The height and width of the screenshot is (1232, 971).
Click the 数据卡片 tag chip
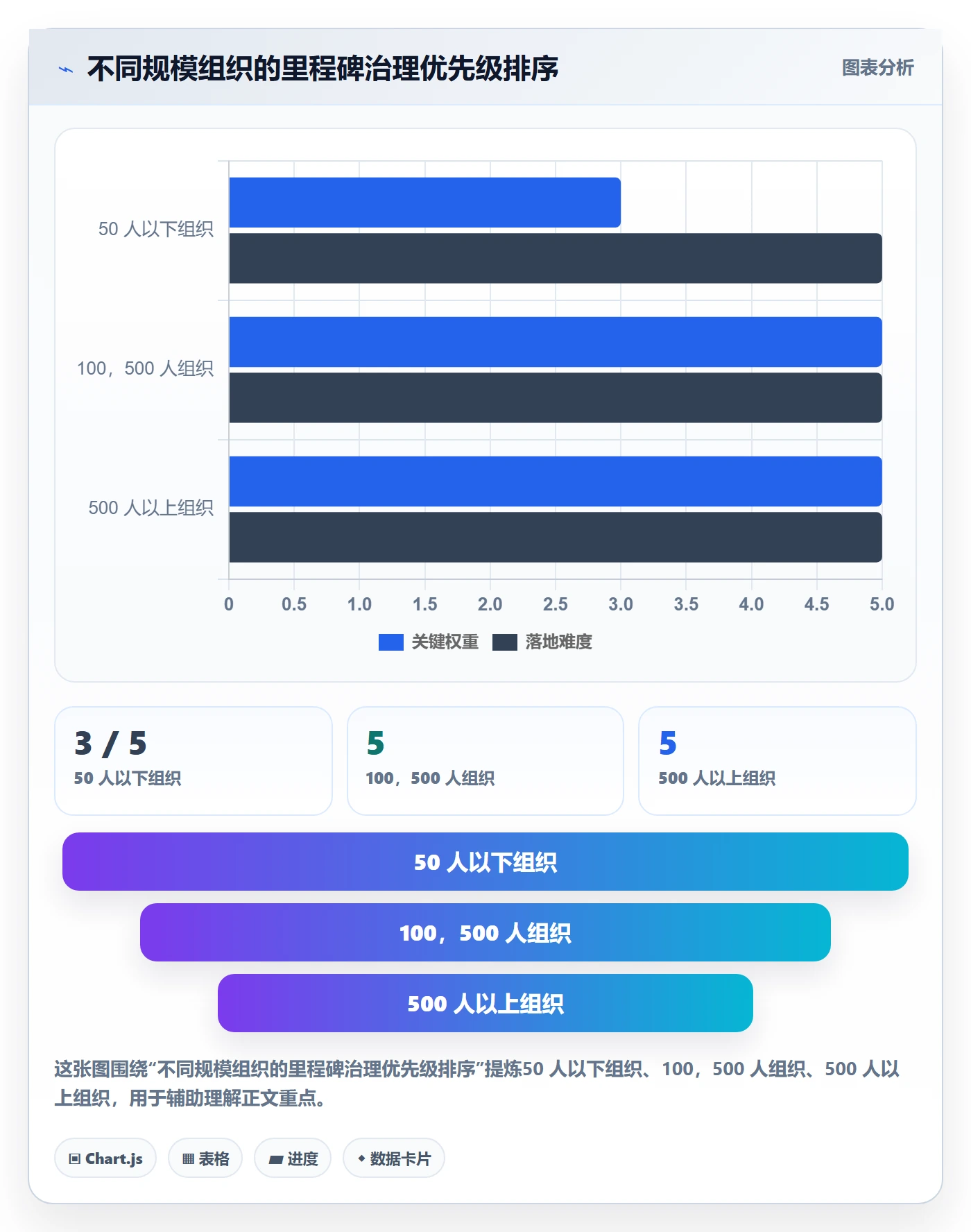[x=394, y=1158]
